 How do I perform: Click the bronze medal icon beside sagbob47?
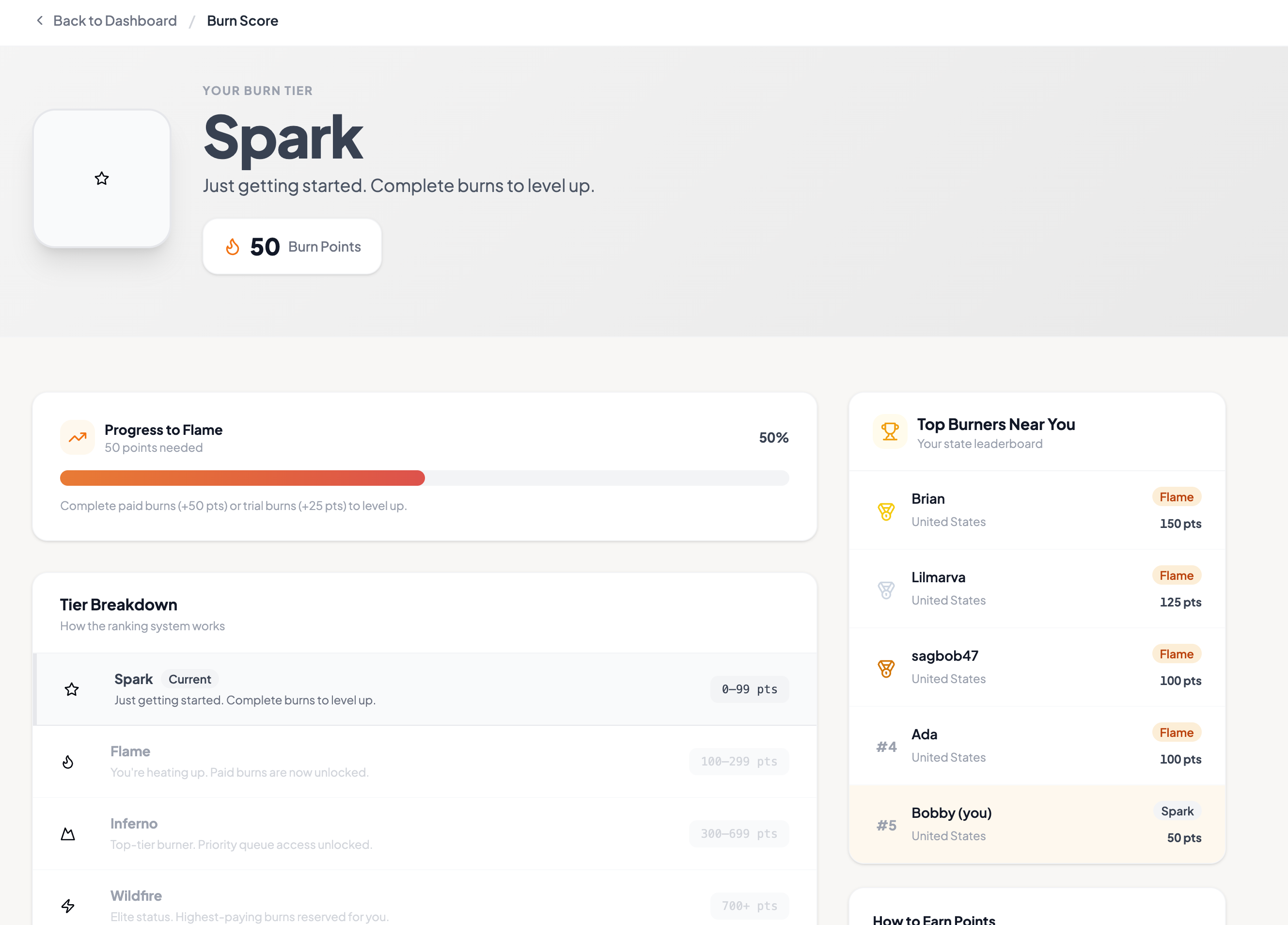[886, 668]
